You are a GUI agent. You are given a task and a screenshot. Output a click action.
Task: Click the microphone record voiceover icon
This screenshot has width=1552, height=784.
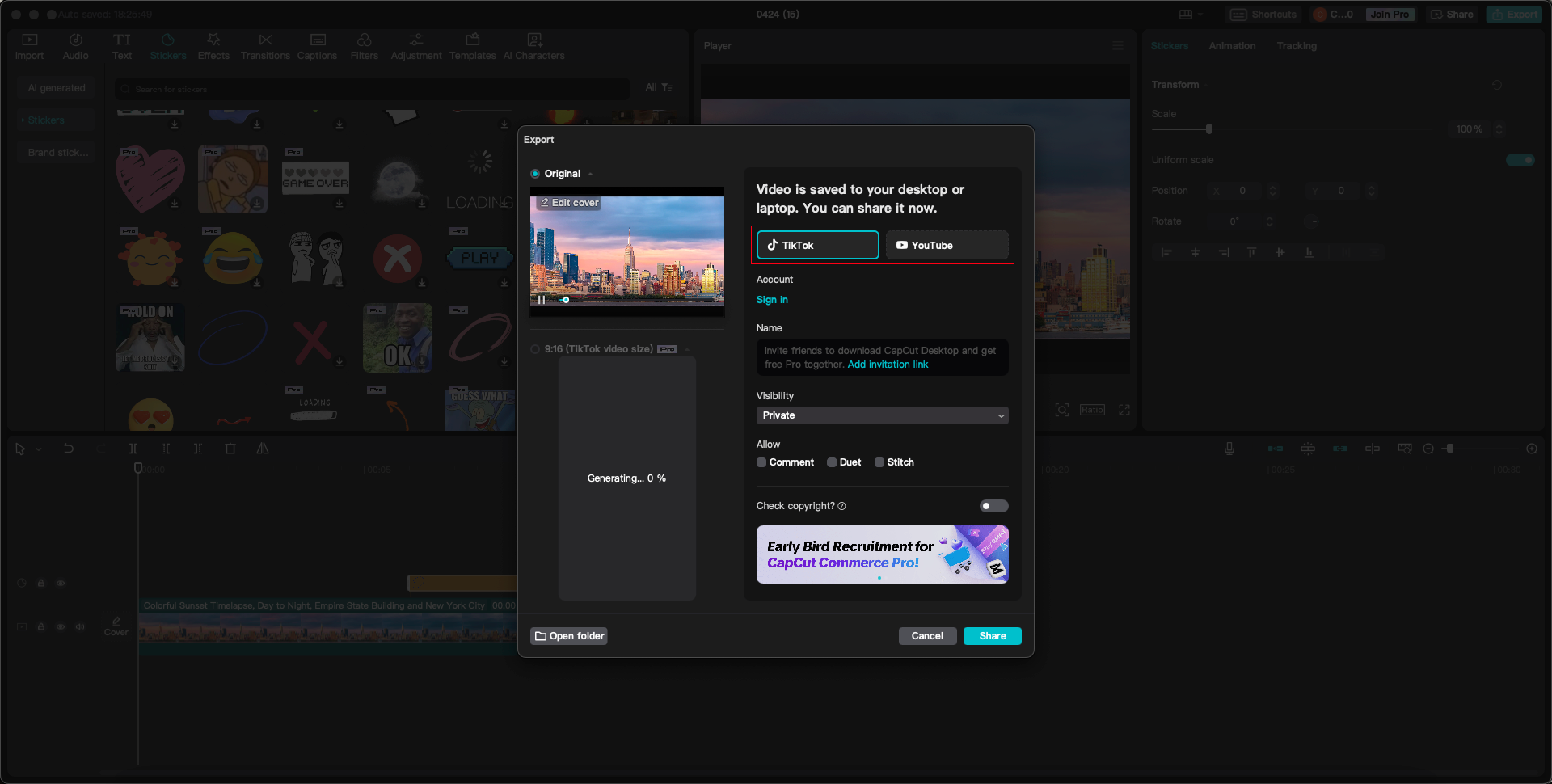(1229, 449)
